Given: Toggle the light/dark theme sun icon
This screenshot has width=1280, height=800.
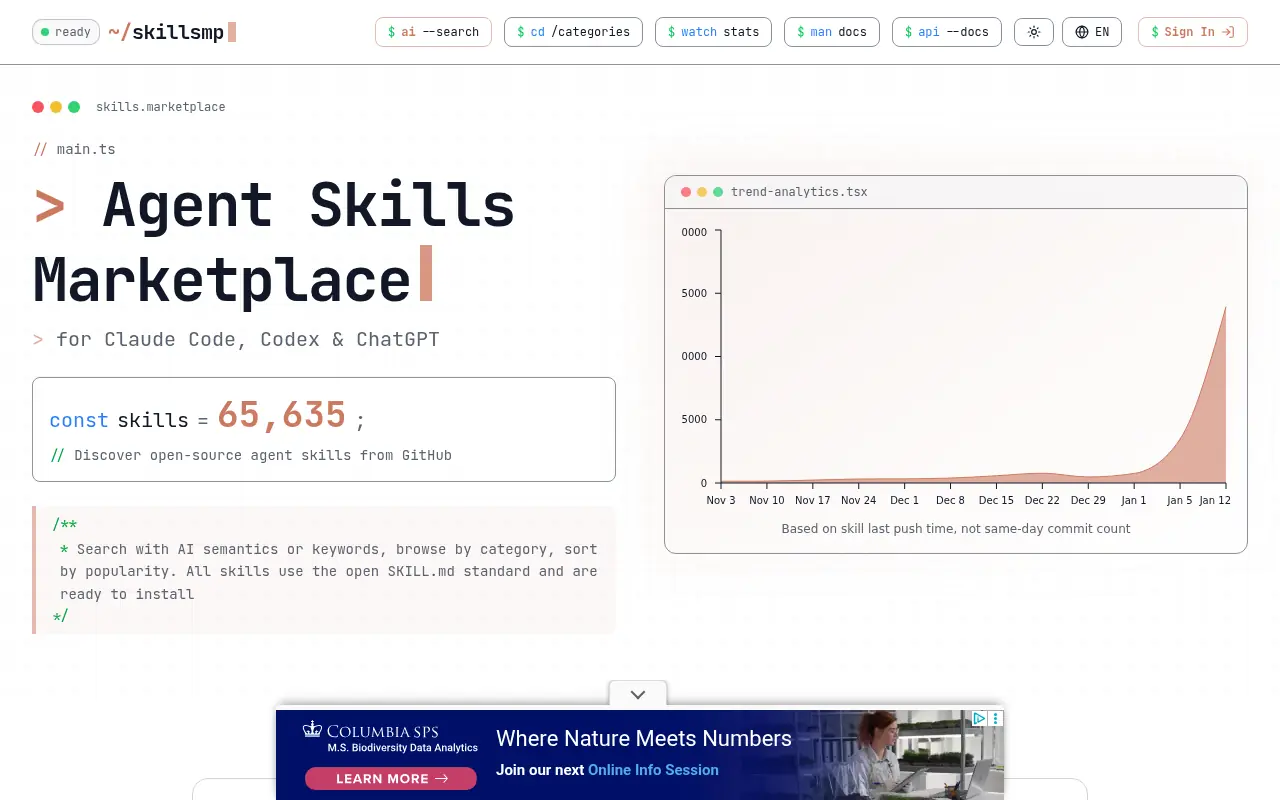Looking at the screenshot, I should point(1034,32).
